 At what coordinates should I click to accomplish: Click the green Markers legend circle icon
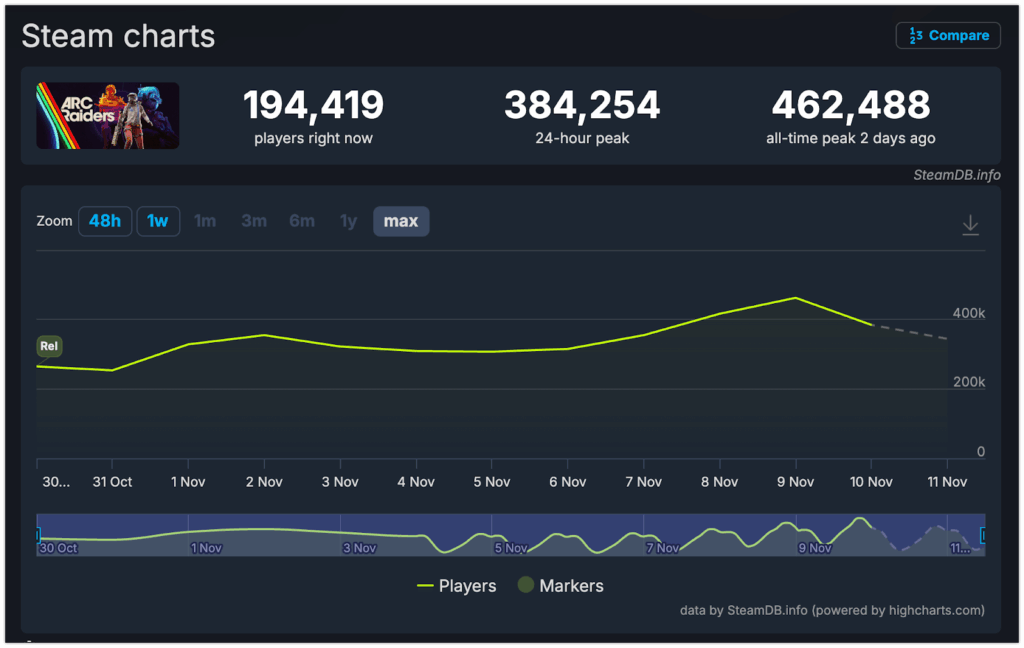point(525,586)
